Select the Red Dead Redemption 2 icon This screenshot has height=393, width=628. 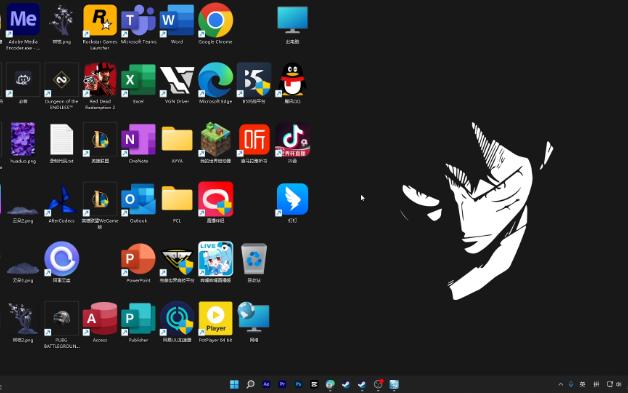tap(100, 86)
